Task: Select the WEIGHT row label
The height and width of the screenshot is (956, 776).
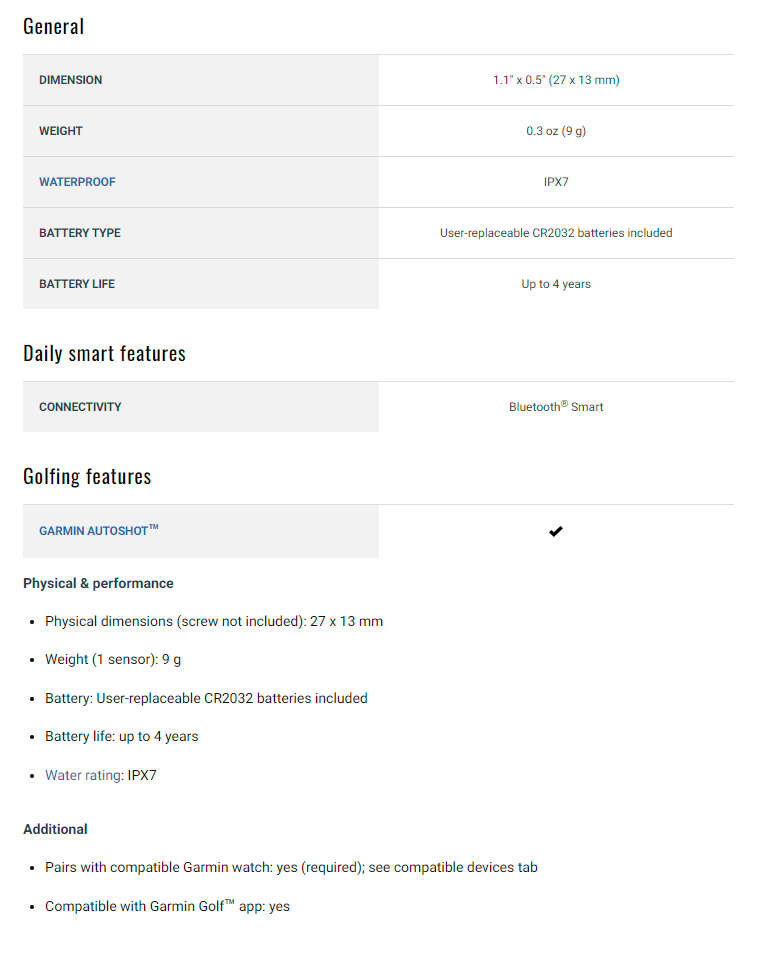Action: pyautogui.click(x=61, y=131)
